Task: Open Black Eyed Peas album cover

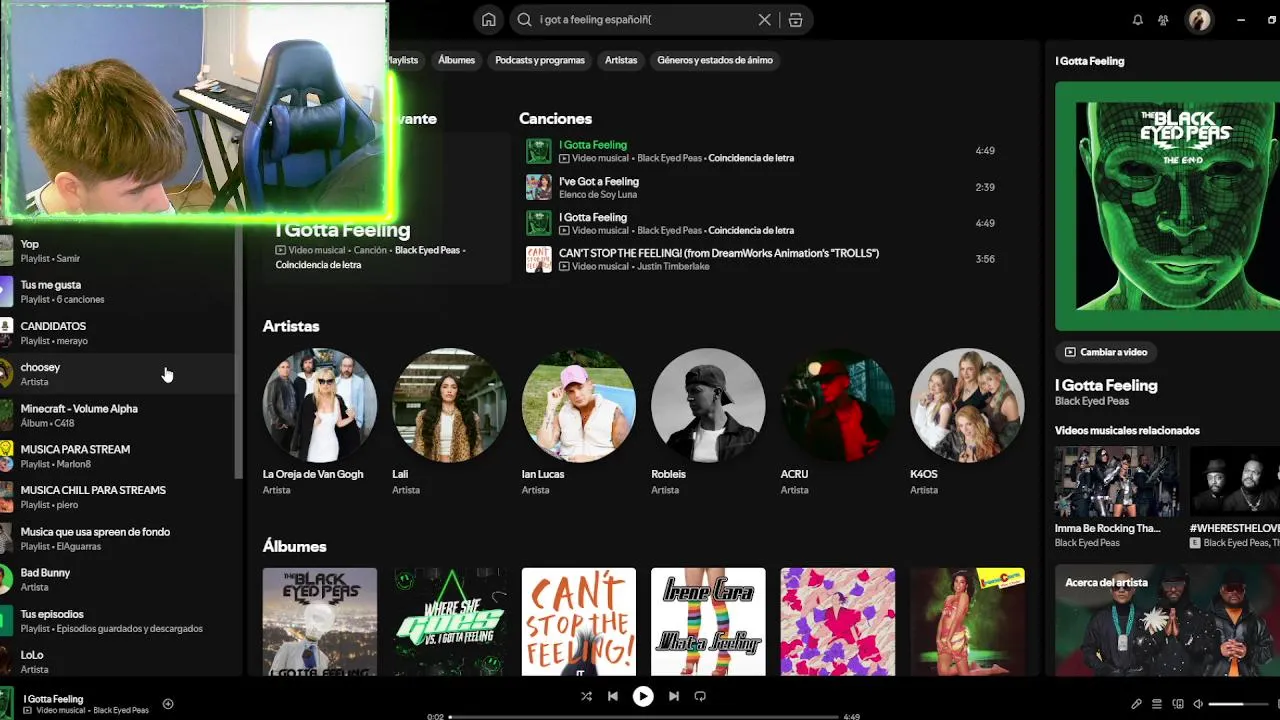Action: click(x=320, y=622)
